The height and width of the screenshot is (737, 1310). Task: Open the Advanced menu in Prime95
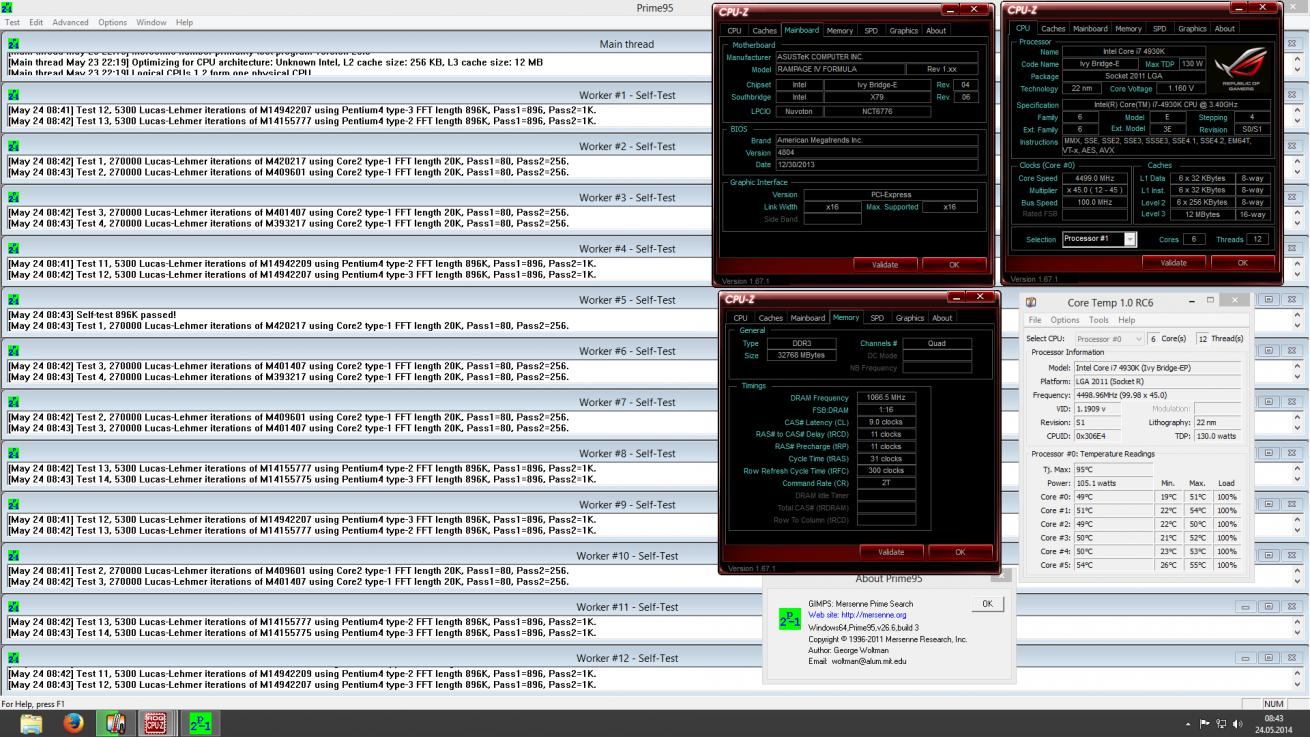70,22
